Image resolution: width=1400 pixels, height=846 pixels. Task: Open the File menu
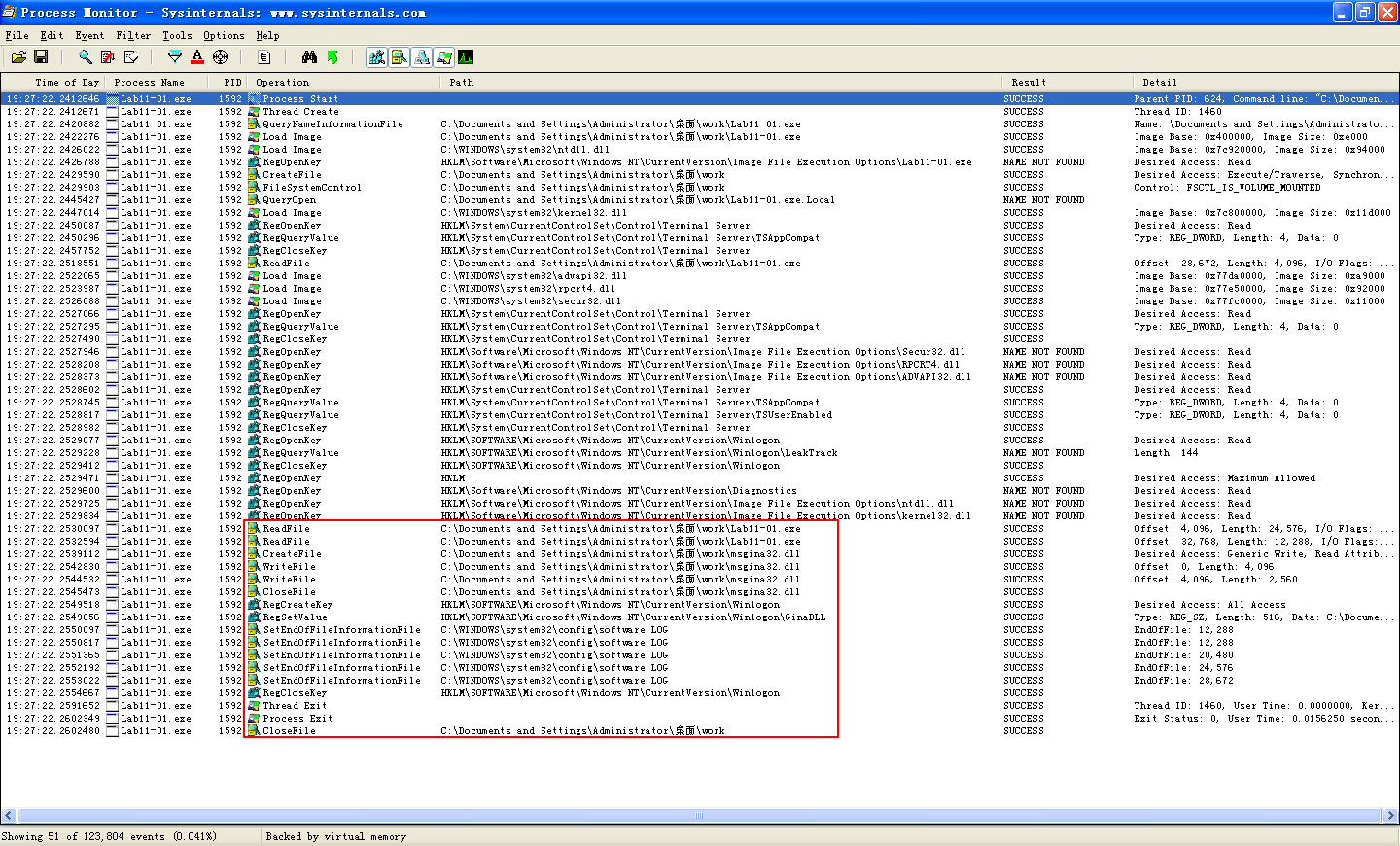tap(17, 35)
